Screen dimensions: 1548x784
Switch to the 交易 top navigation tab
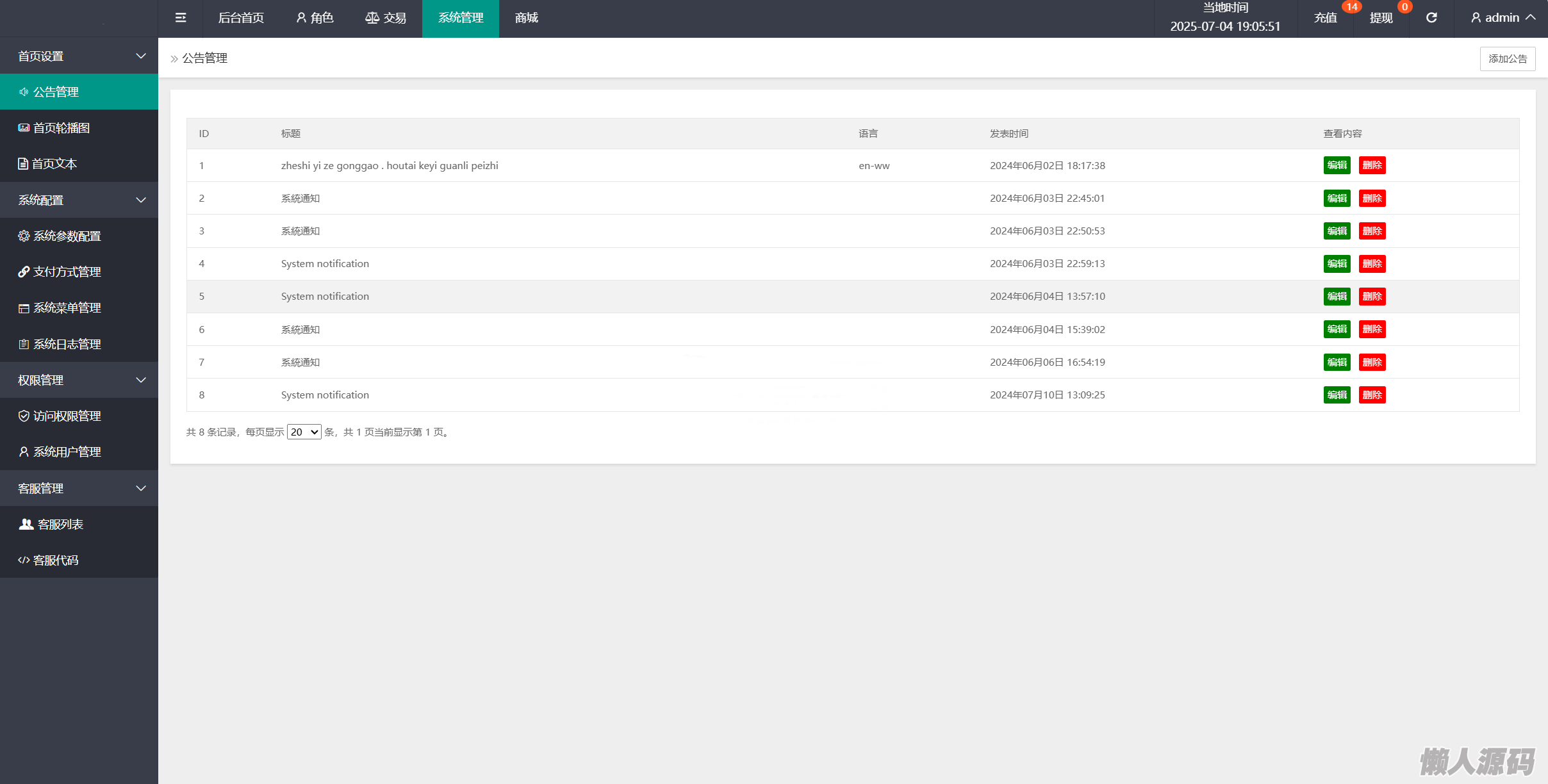[x=386, y=18]
